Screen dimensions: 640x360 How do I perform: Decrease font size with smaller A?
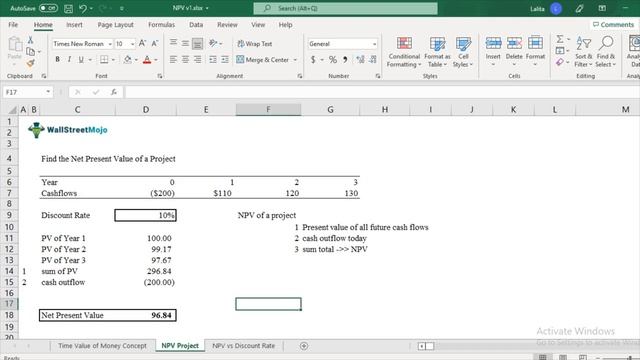(x=155, y=43)
